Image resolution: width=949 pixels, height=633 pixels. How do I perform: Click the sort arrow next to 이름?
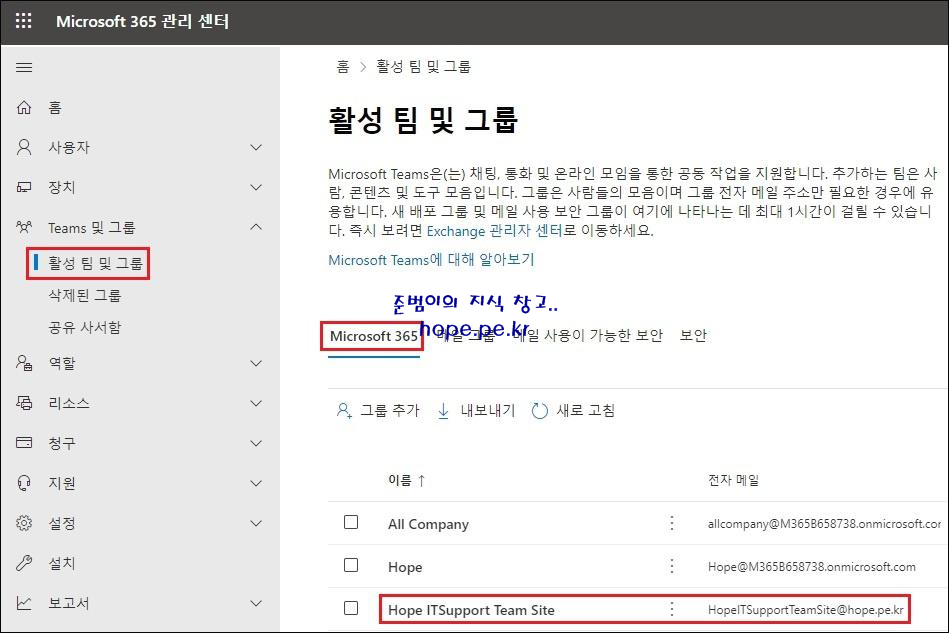(421, 480)
